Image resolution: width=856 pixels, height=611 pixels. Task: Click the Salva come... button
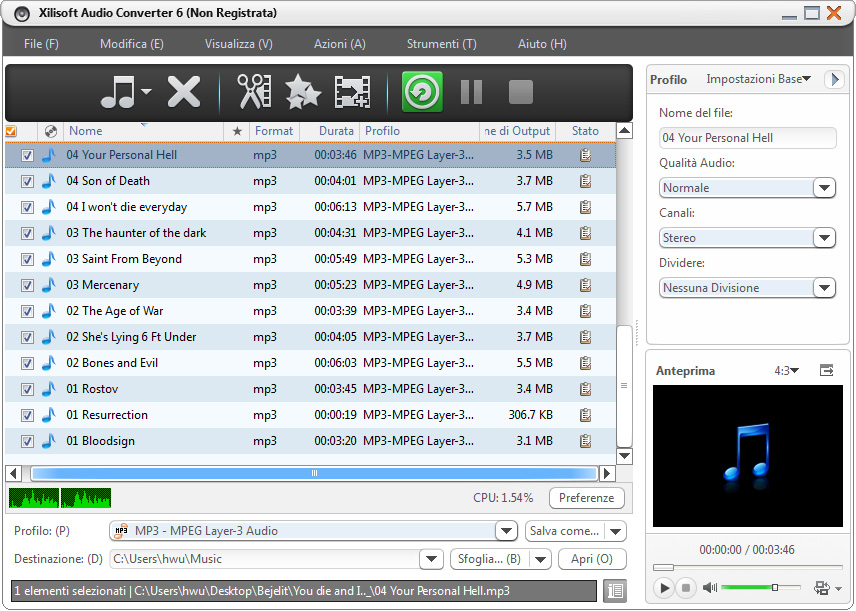pos(564,531)
